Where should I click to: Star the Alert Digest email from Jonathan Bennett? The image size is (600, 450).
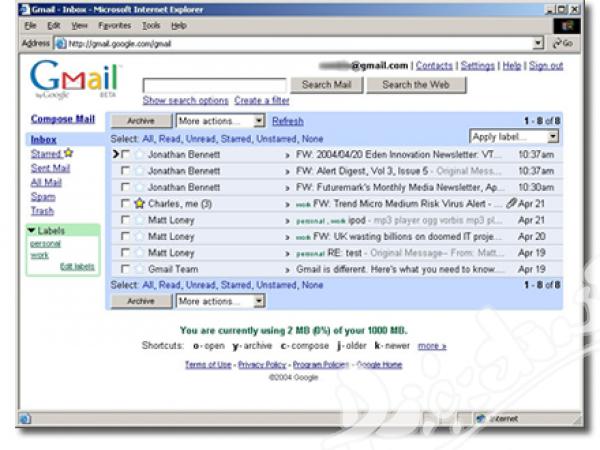[139, 171]
